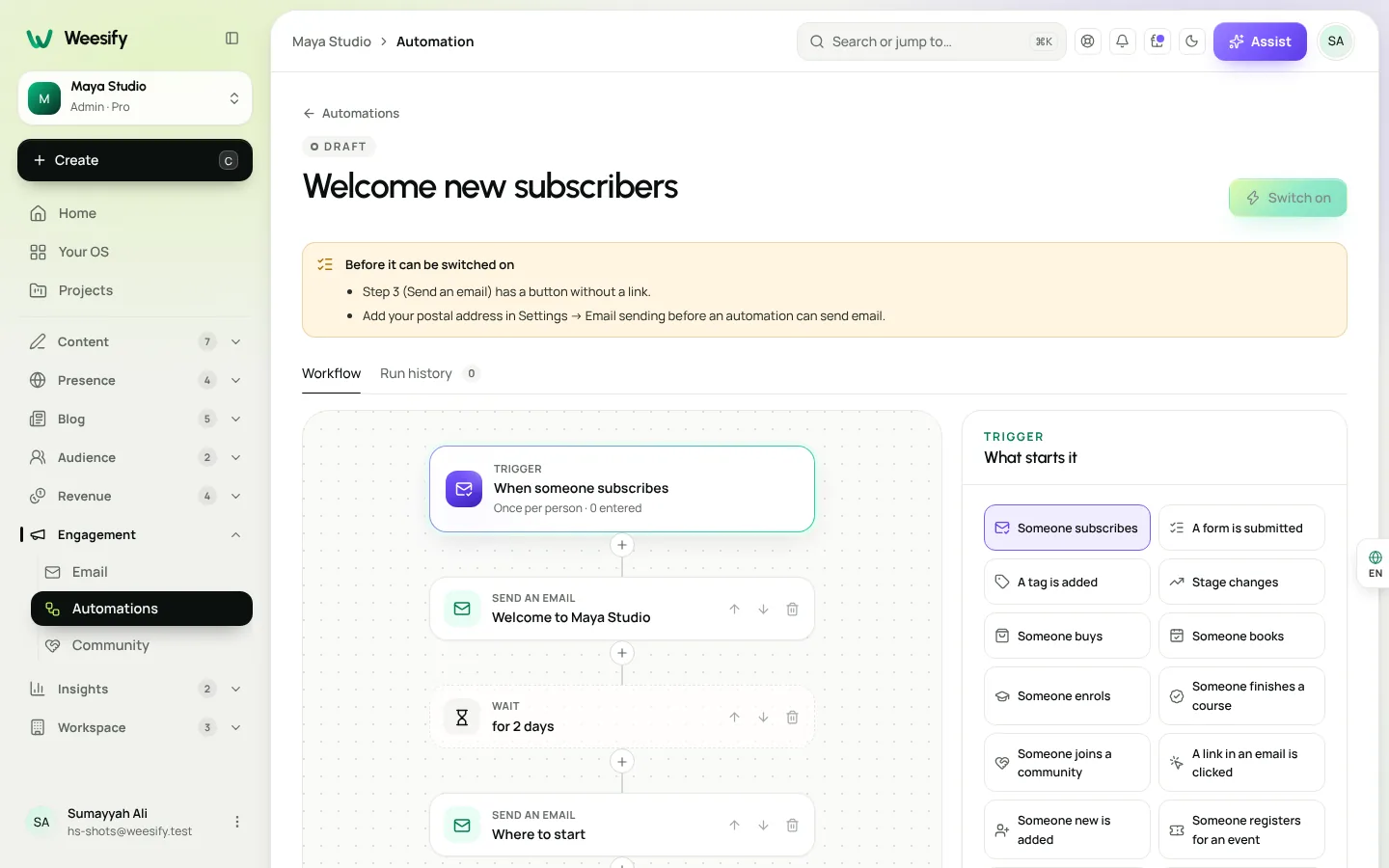Move Welcome to Maya Studio step up
Screen dimensions: 1389x868
coord(734,610)
